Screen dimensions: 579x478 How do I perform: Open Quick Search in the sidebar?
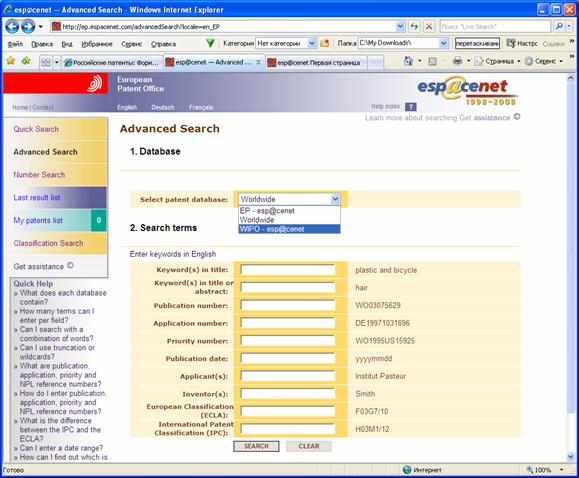(36, 129)
